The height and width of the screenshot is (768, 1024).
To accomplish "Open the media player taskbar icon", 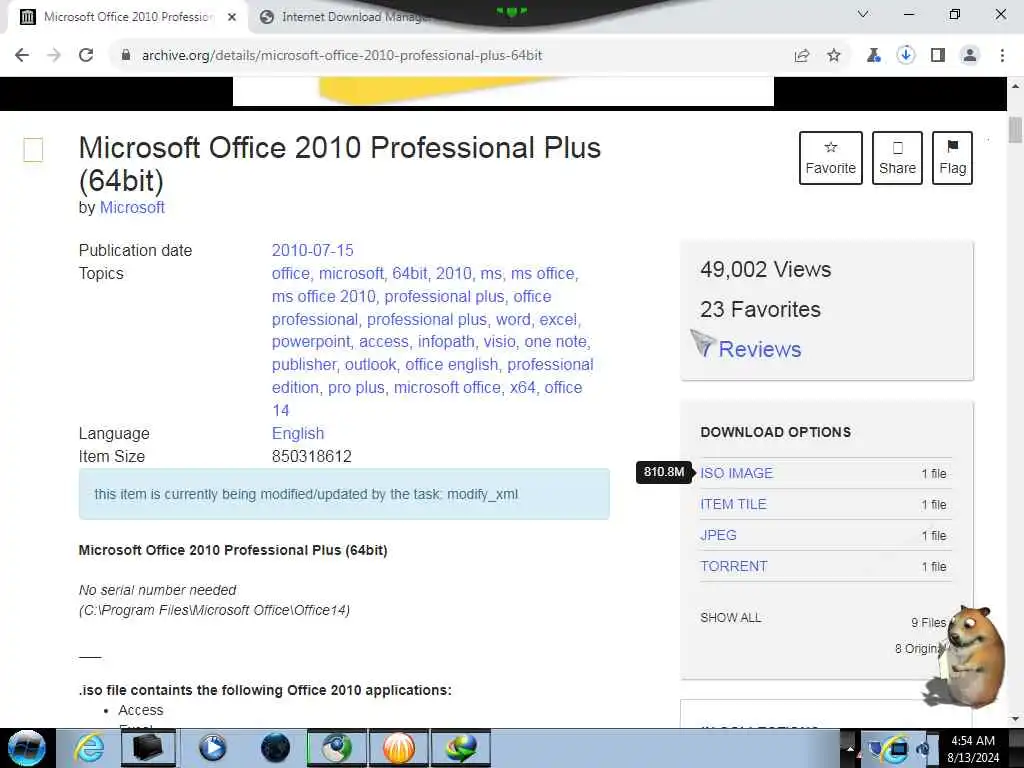I will [x=212, y=748].
